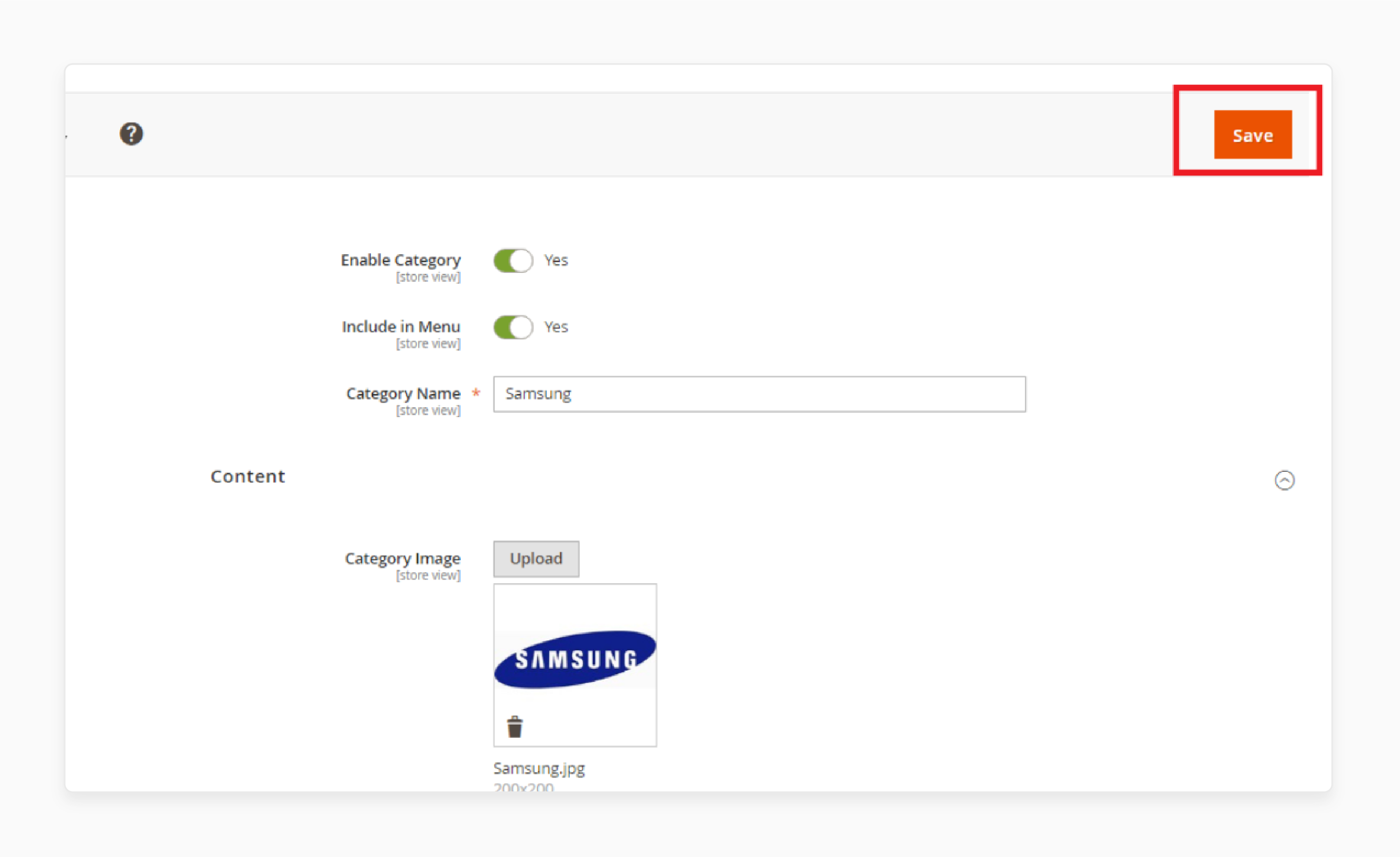This screenshot has height=857, width=1400.
Task: Click the Samsung.jpg file name
Action: [539, 769]
